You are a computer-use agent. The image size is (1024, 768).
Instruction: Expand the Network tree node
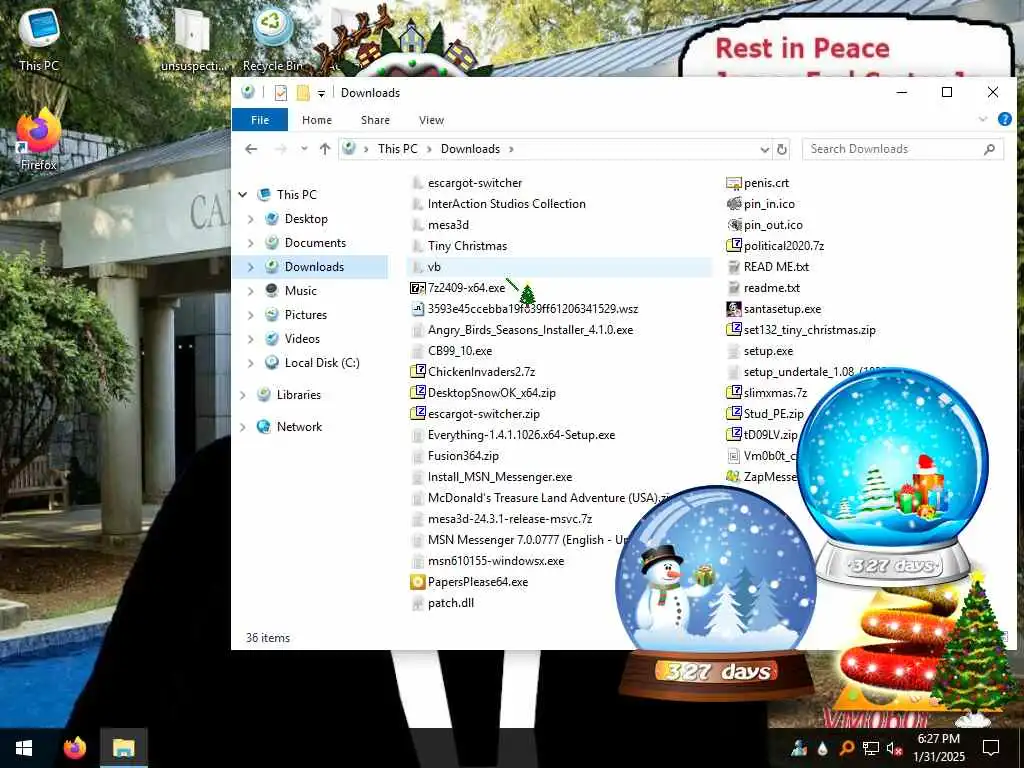pyautogui.click(x=243, y=427)
